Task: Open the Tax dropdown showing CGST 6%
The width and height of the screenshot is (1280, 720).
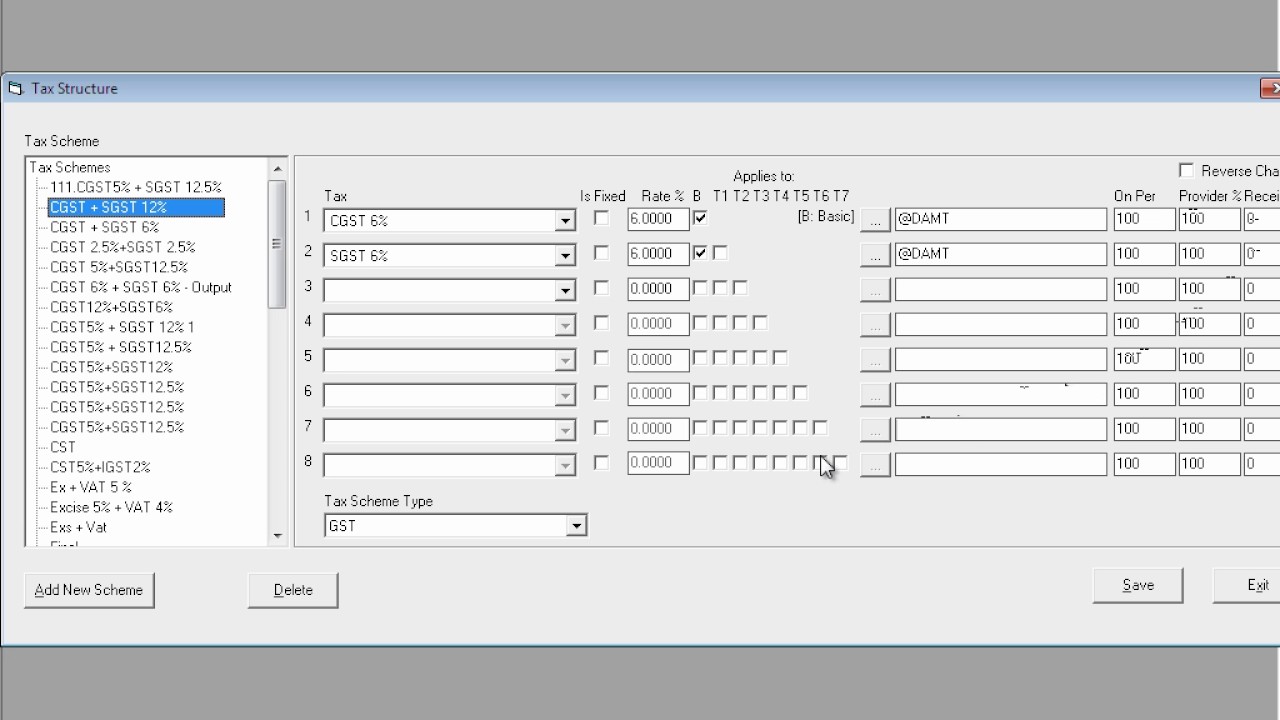Action: click(565, 220)
